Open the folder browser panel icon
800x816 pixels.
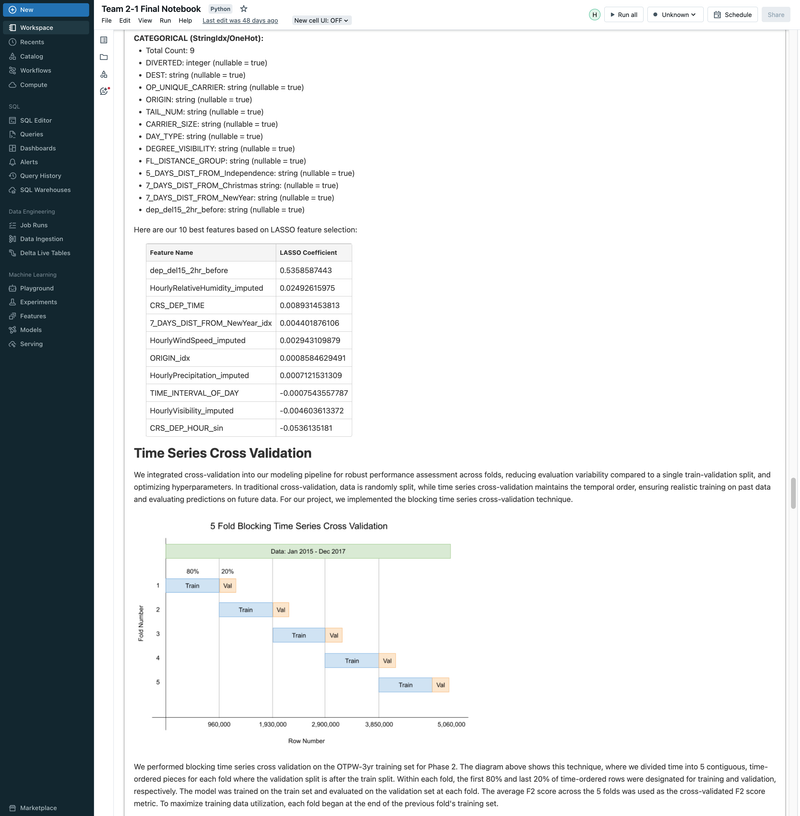tap(104, 56)
